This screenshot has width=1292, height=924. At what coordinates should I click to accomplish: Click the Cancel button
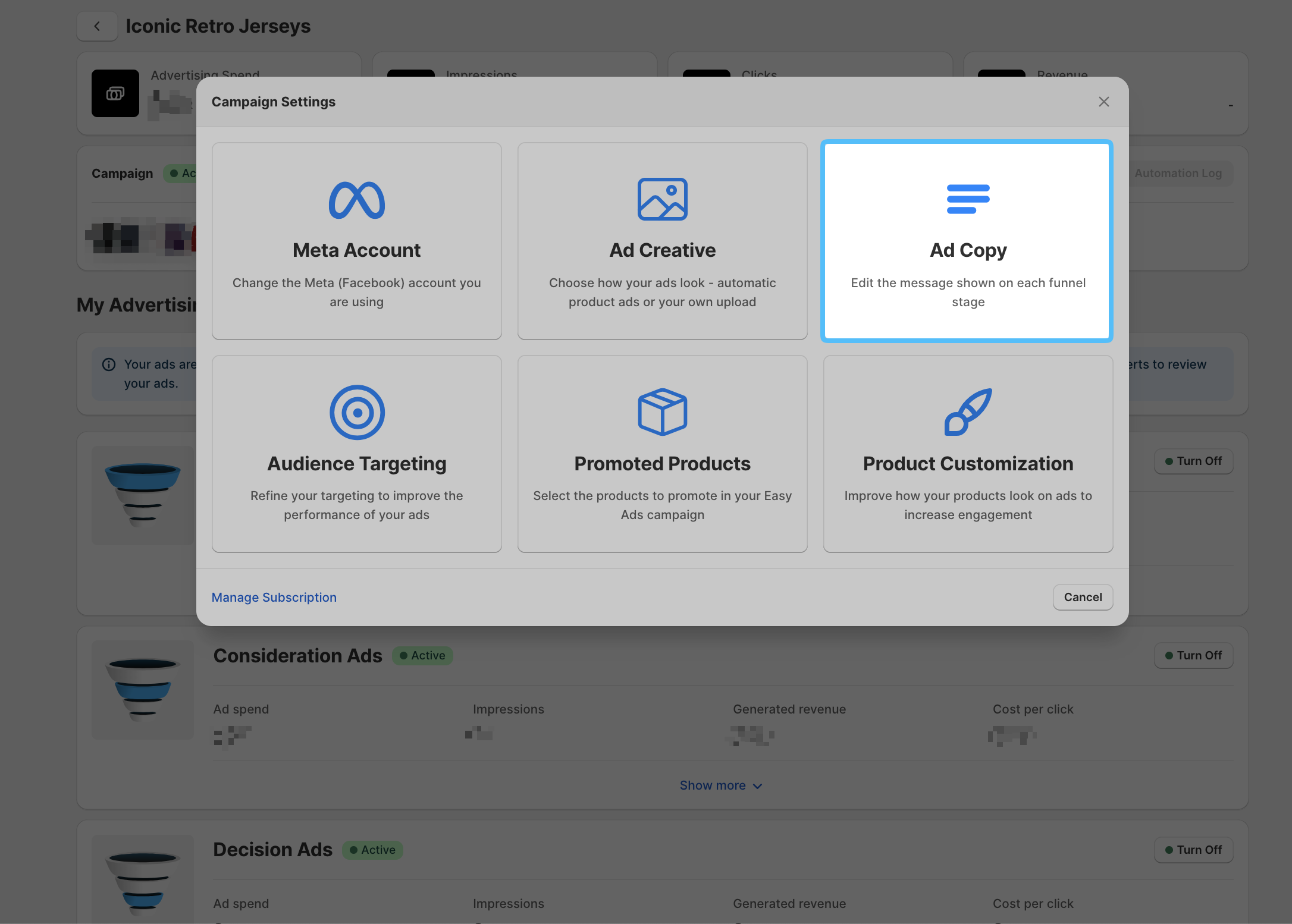pyautogui.click(x=1083, y=597)
